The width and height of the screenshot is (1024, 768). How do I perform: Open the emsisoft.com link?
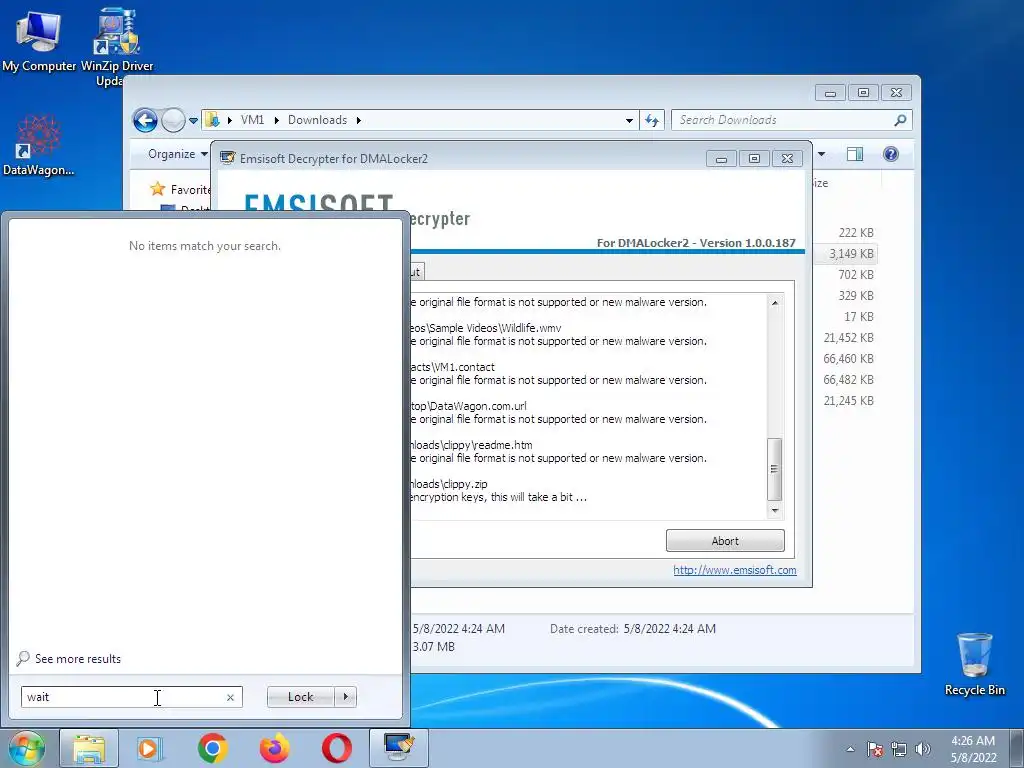(x=735, y=570)
